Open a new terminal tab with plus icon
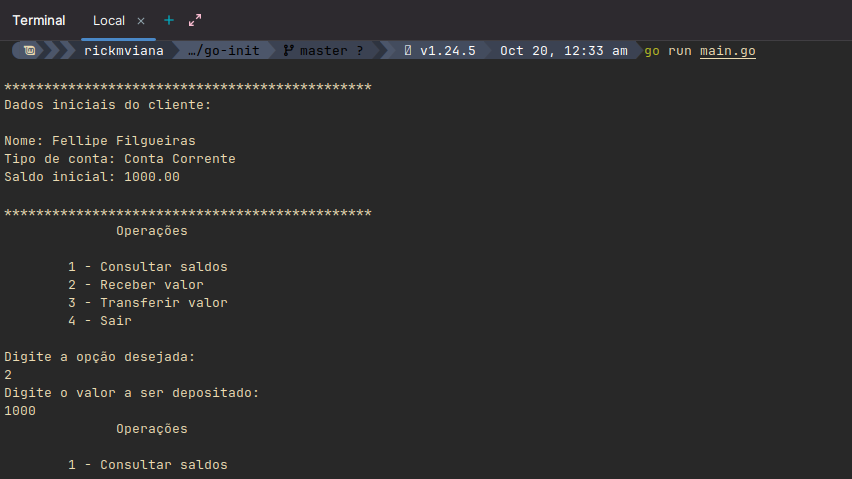The width and height of the screenshot is (852, 479). [169, 20]
